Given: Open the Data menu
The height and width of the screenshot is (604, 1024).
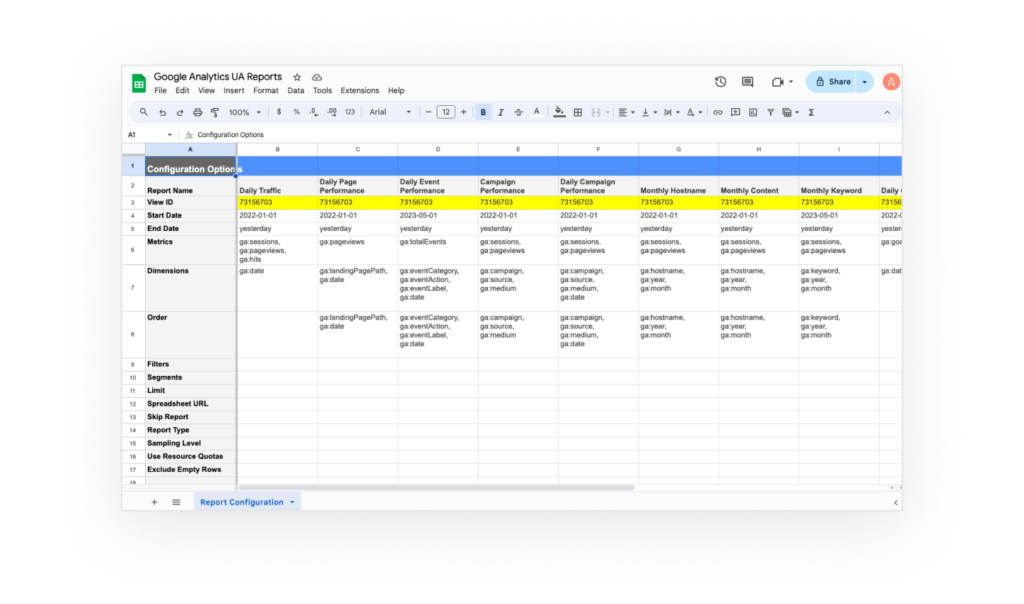Looking at the screenshot, I should click(x=296, y=91).
